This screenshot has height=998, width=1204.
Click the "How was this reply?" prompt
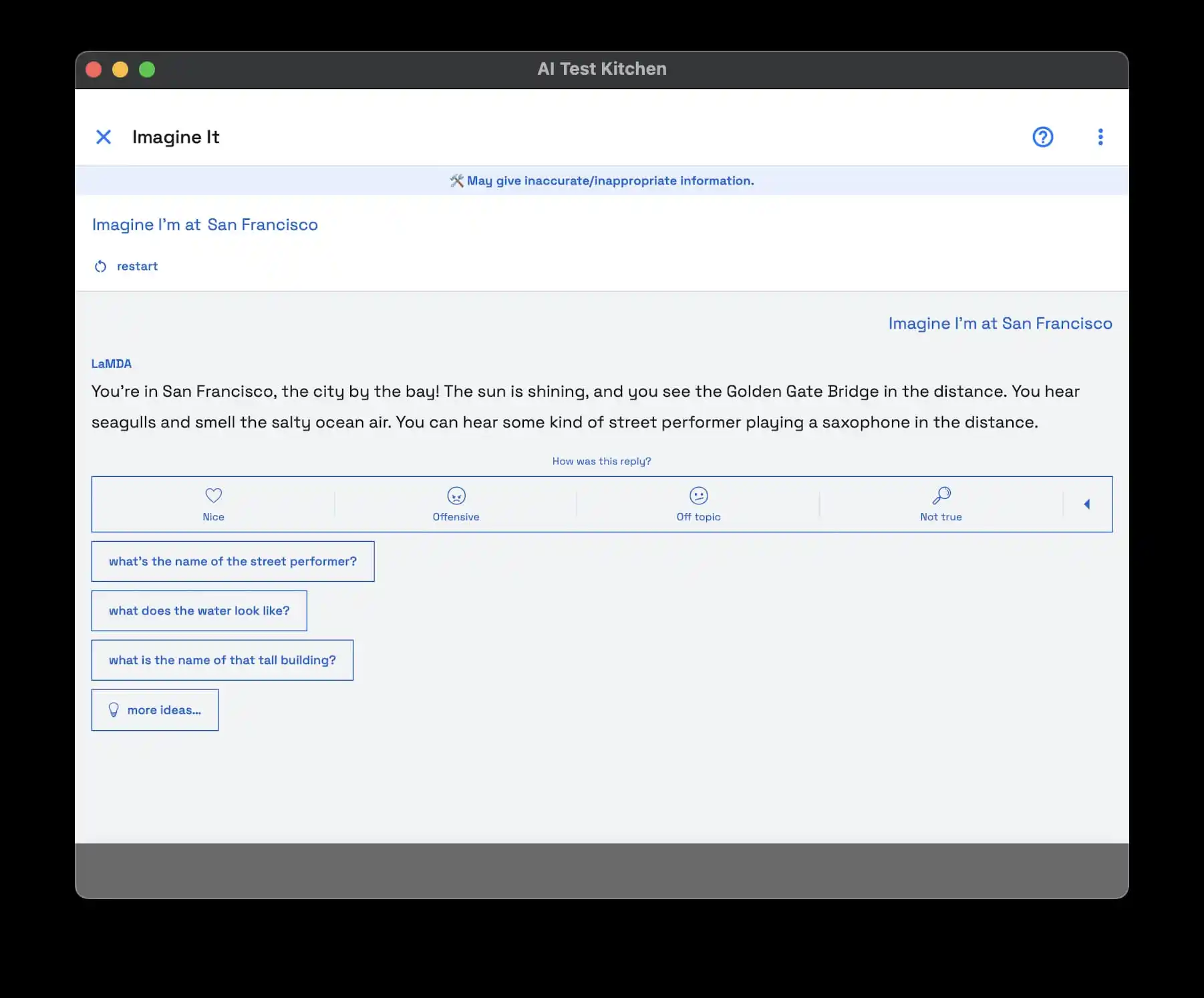601,462
